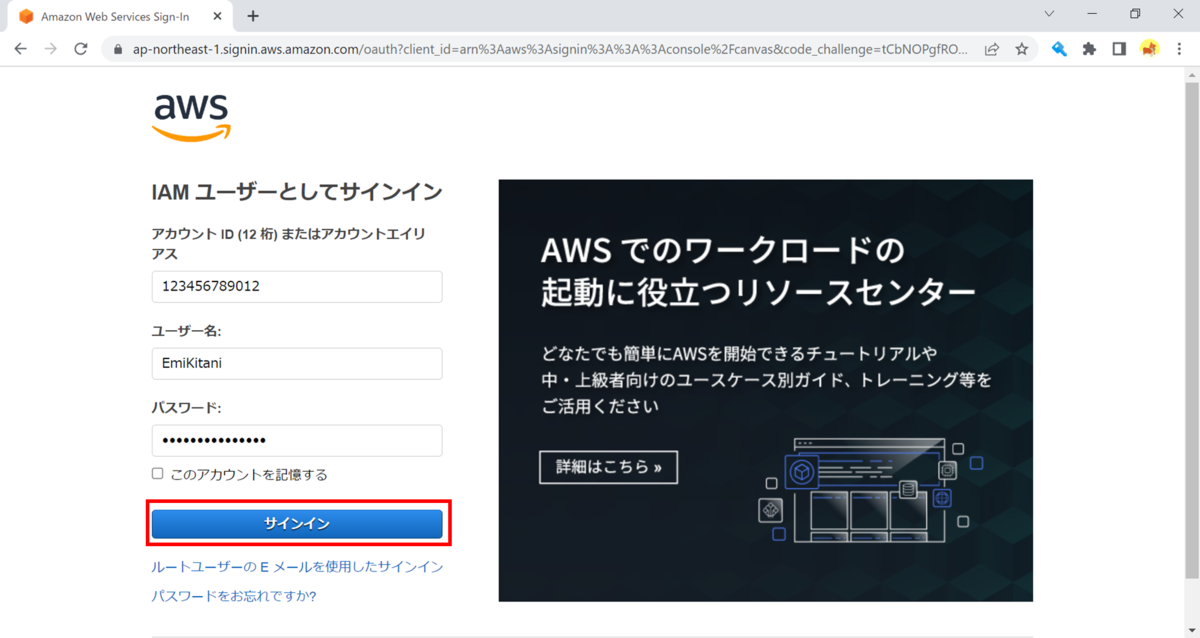View site security lock info
1200x638 pixels.
click(x=118, y=48)
